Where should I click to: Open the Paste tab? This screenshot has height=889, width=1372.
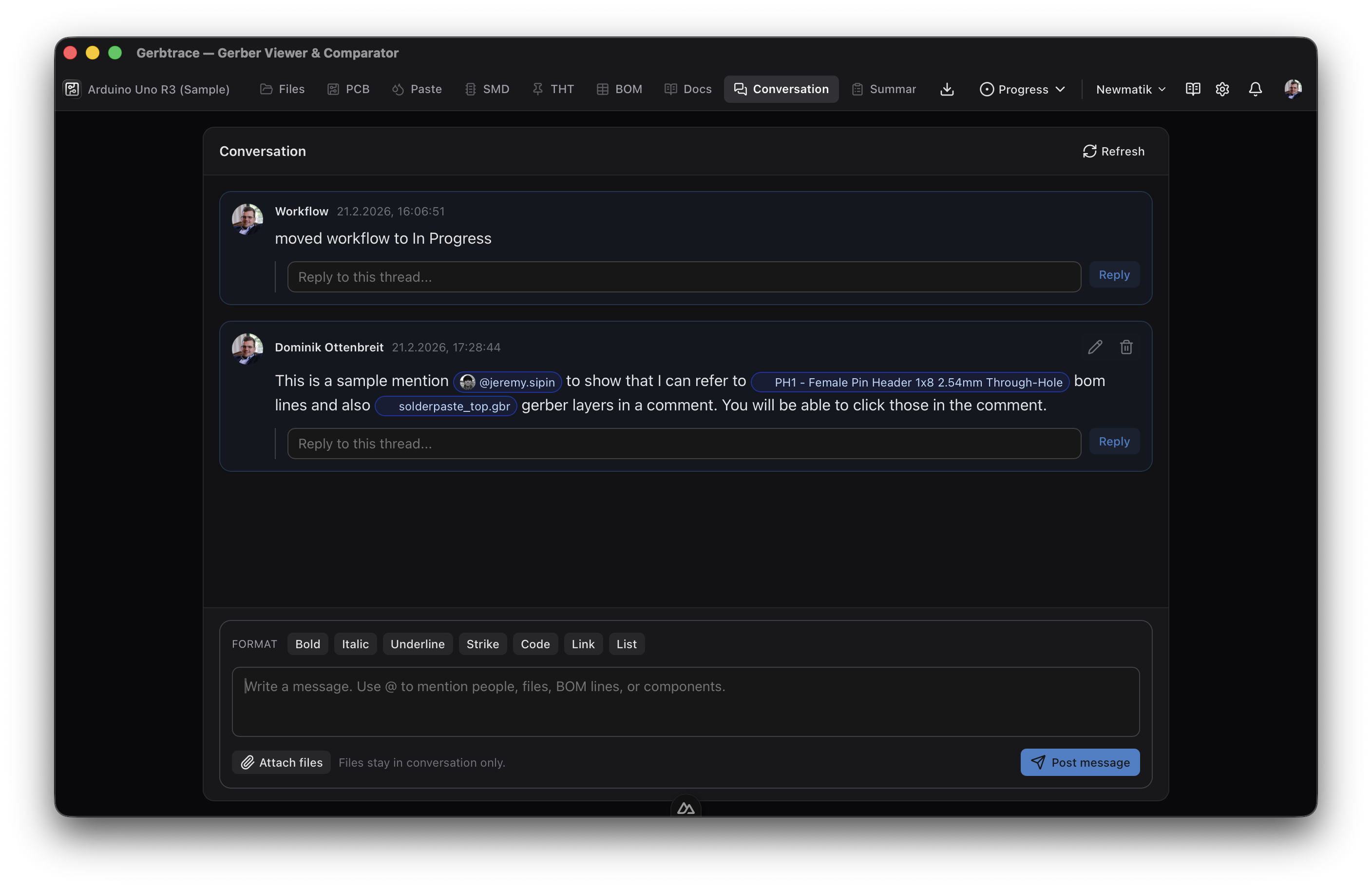click(417, 89)
